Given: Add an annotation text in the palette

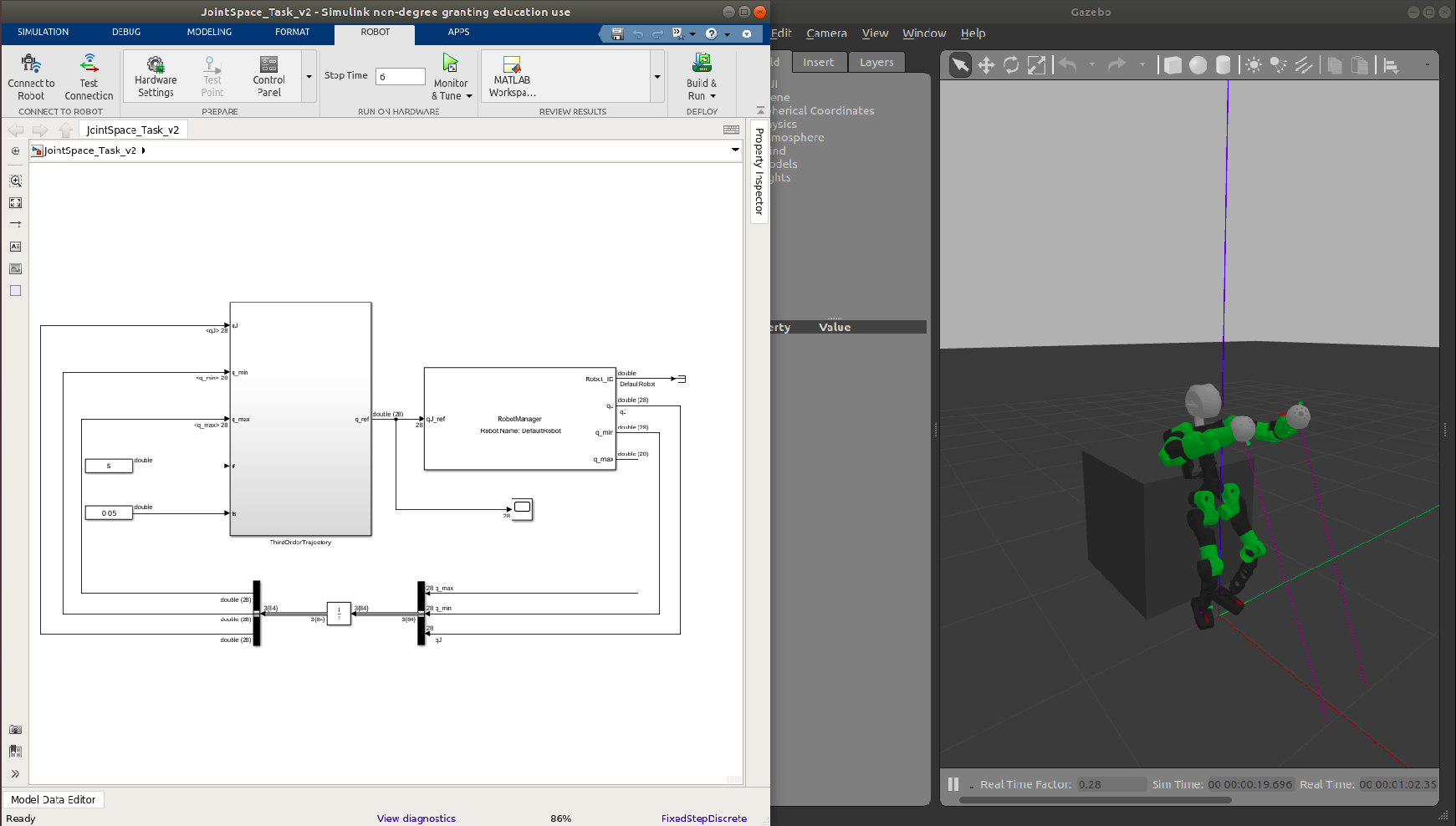Looking at the screenshot, I should [x=15, y=247].
